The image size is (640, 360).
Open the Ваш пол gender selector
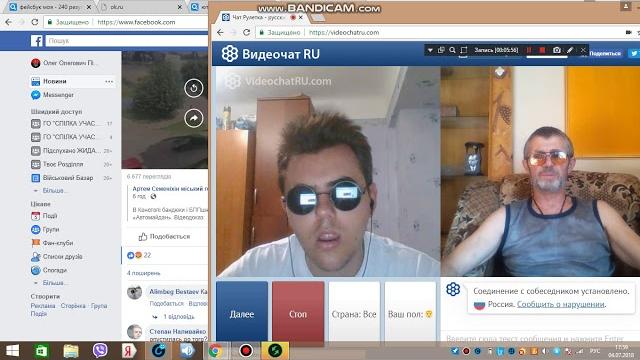[x=410, y=313]
